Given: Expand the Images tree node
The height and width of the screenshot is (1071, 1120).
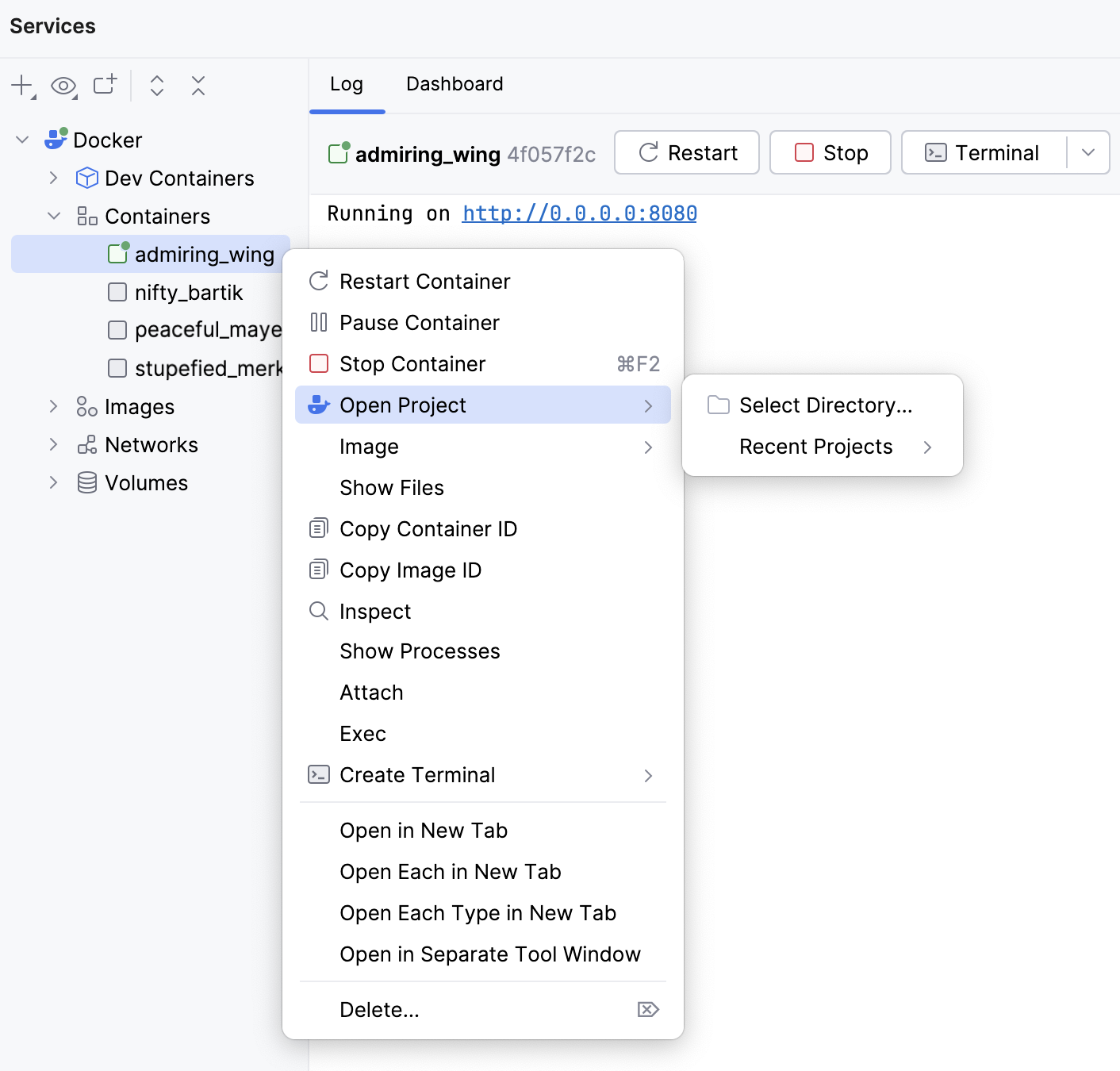Looking at the screenshot, I should 53,406.
